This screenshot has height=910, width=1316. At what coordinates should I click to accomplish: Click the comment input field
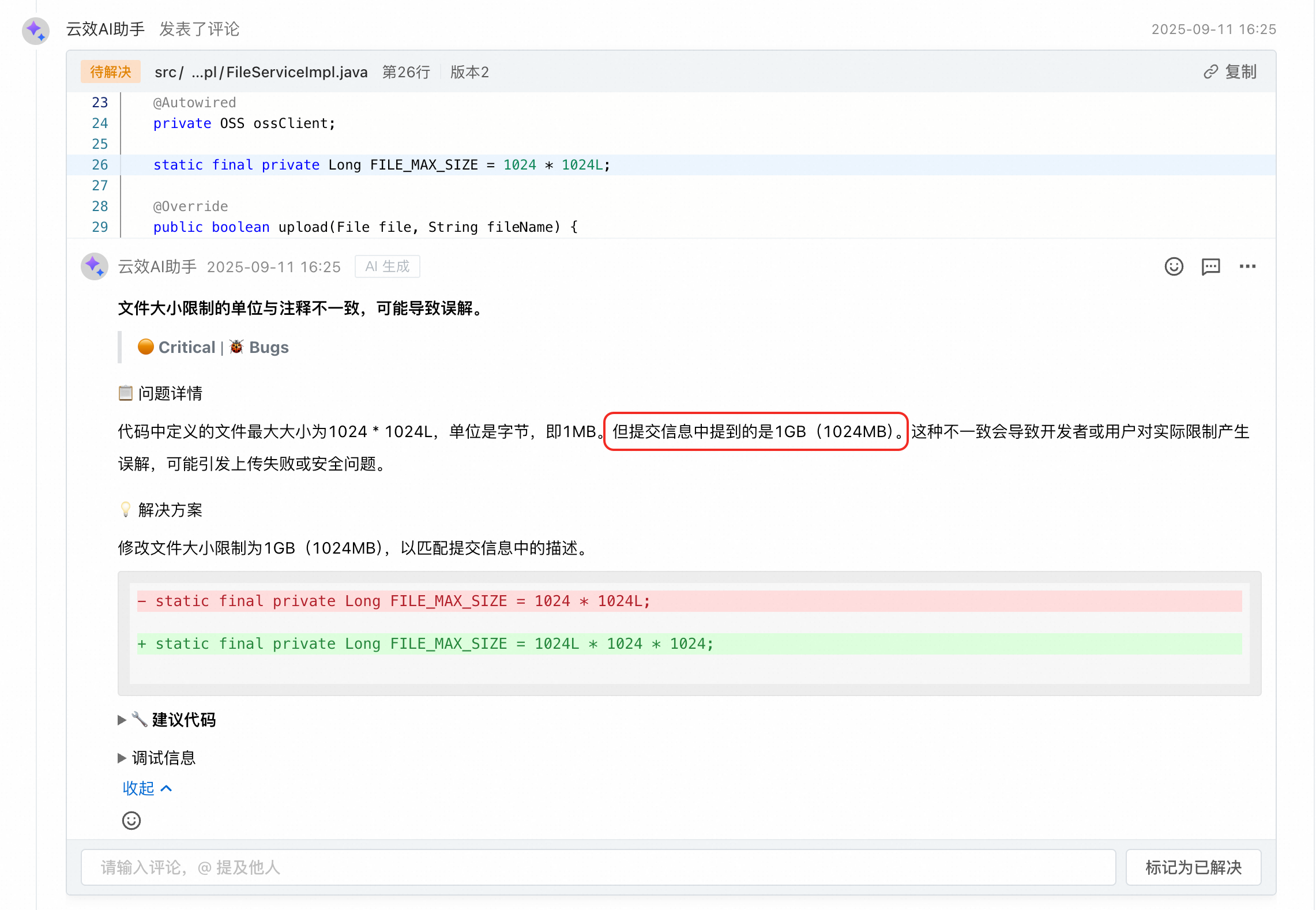click(598, 867)
